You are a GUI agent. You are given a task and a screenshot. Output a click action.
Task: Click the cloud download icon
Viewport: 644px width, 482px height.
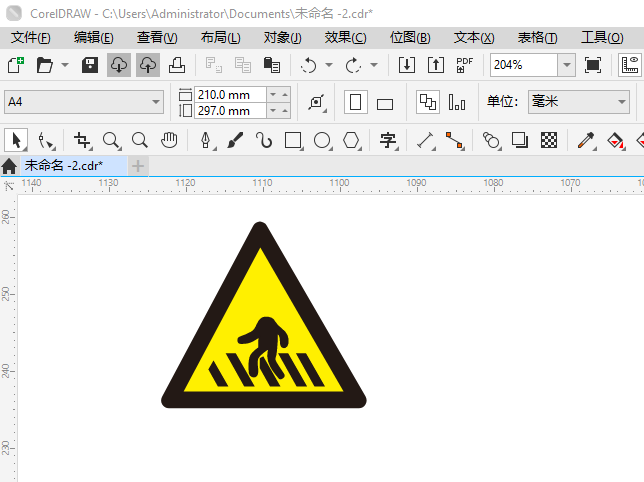[119, 65]
